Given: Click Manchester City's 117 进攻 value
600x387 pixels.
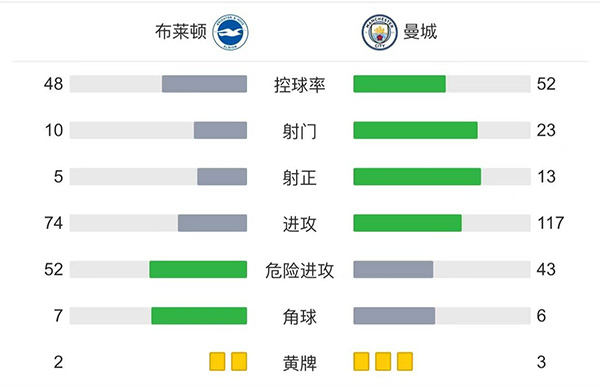Looking at the screenshot, I should pos(551,223).
